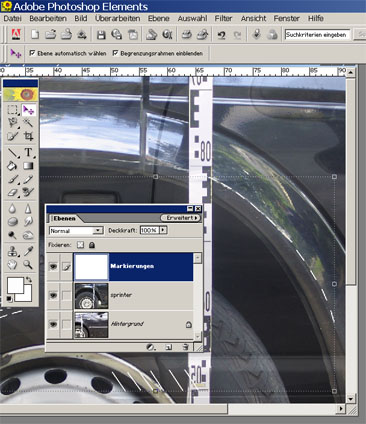Swap foreground and background colors

click(29, 280)
